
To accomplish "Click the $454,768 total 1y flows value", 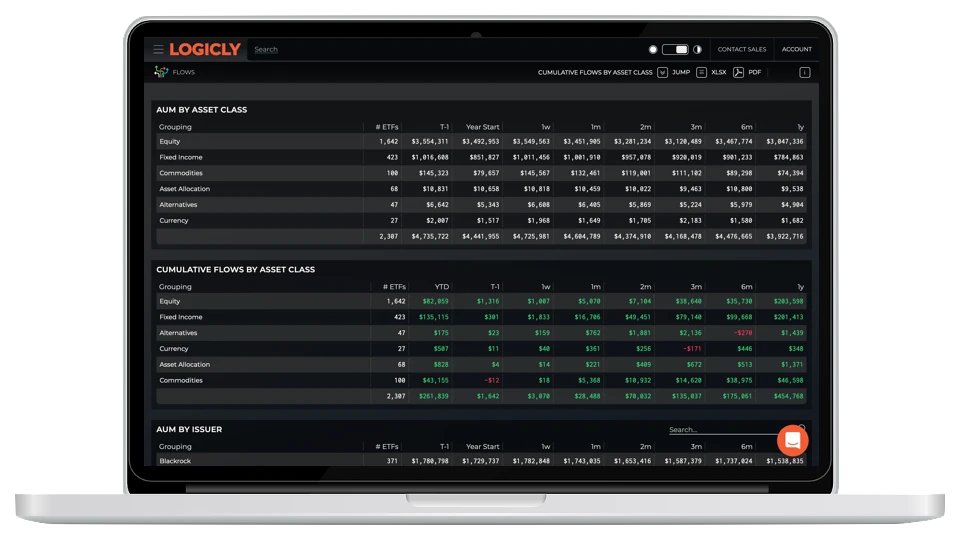I will coord(788,397).
